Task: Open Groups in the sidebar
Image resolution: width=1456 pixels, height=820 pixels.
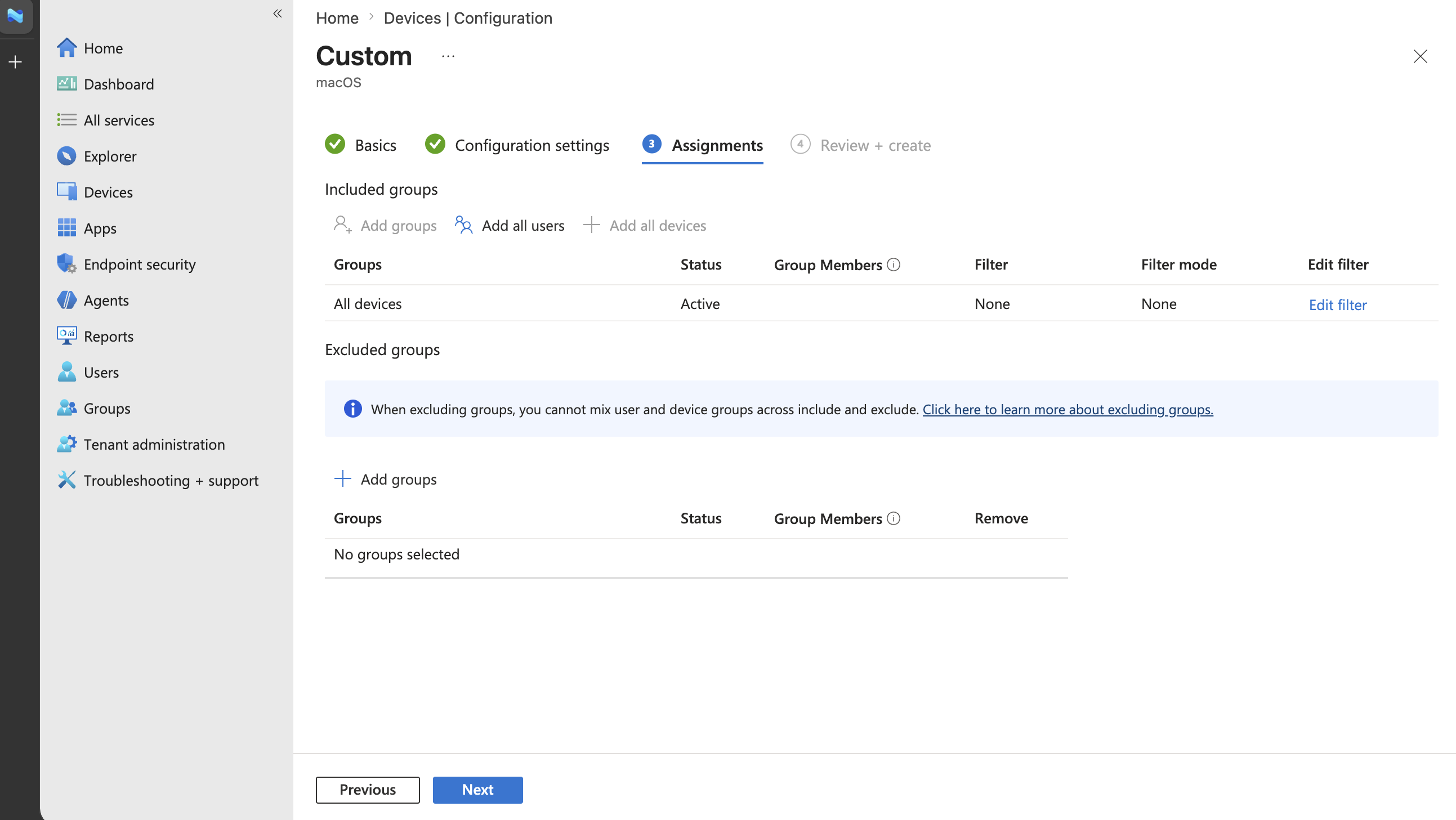Action: [x=107, y=408]
